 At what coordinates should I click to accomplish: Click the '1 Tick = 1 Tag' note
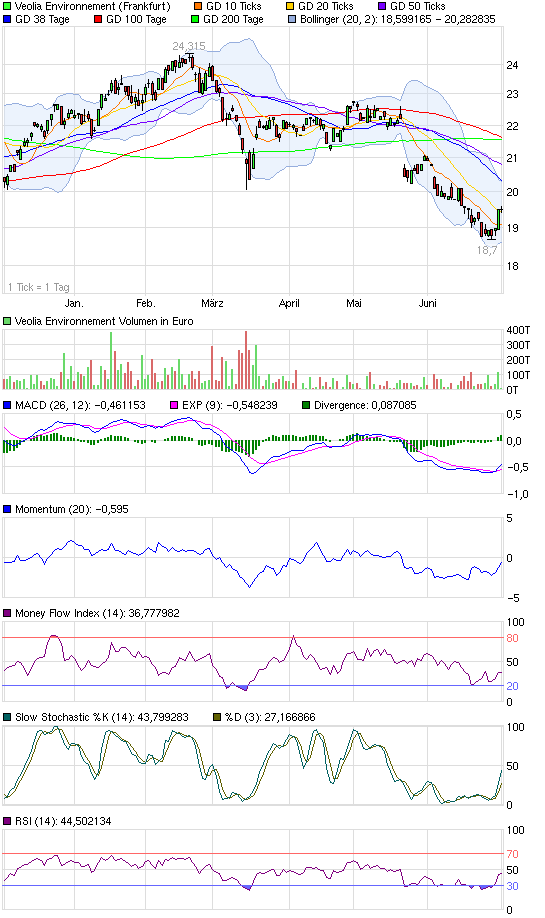point(39,287)
